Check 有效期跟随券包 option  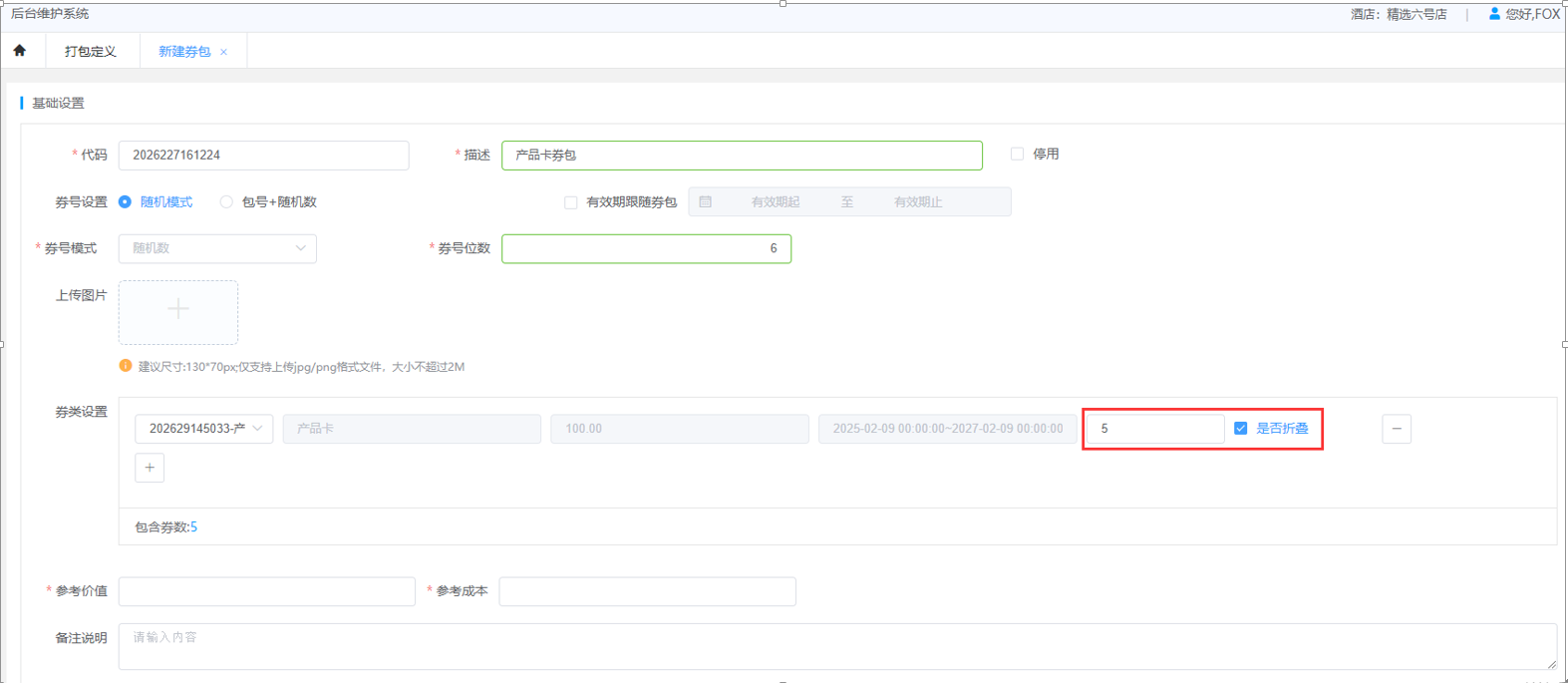pos(571,202)
